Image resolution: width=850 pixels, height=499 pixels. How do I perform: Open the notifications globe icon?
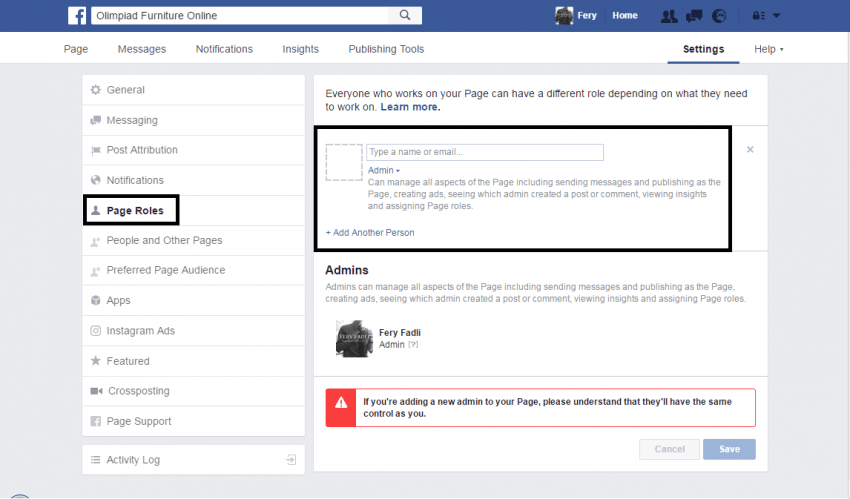718,16
